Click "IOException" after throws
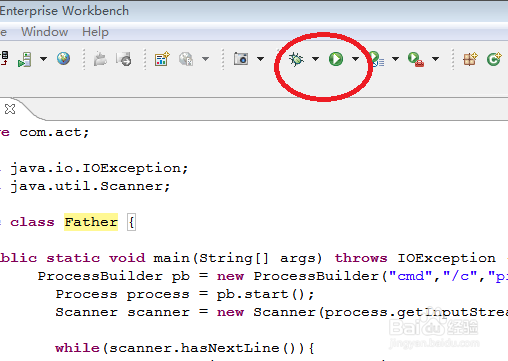The width and height of the screenshot is (508, 361). (446, 258)
